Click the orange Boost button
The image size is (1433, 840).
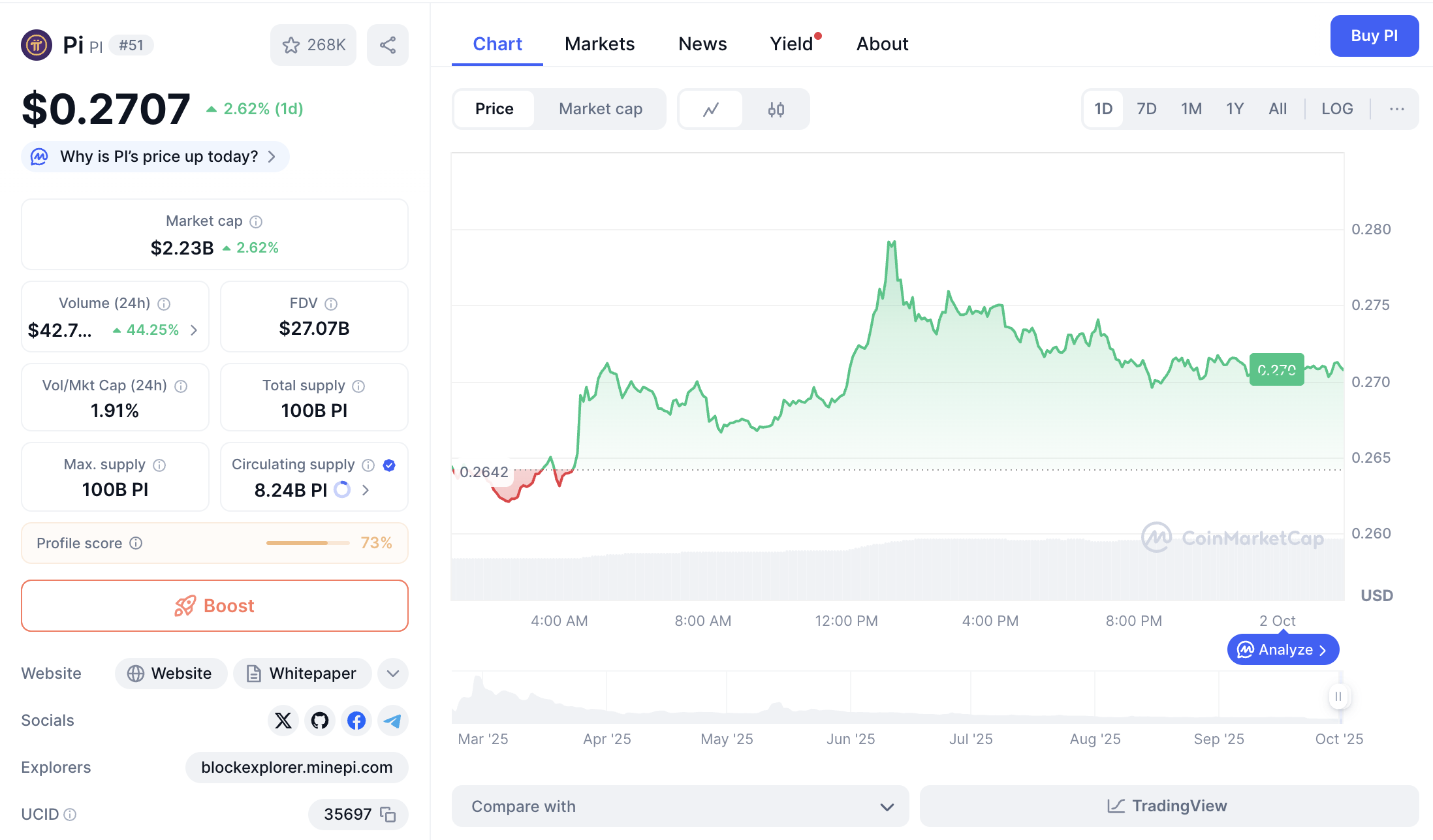(x=215, y=606)
